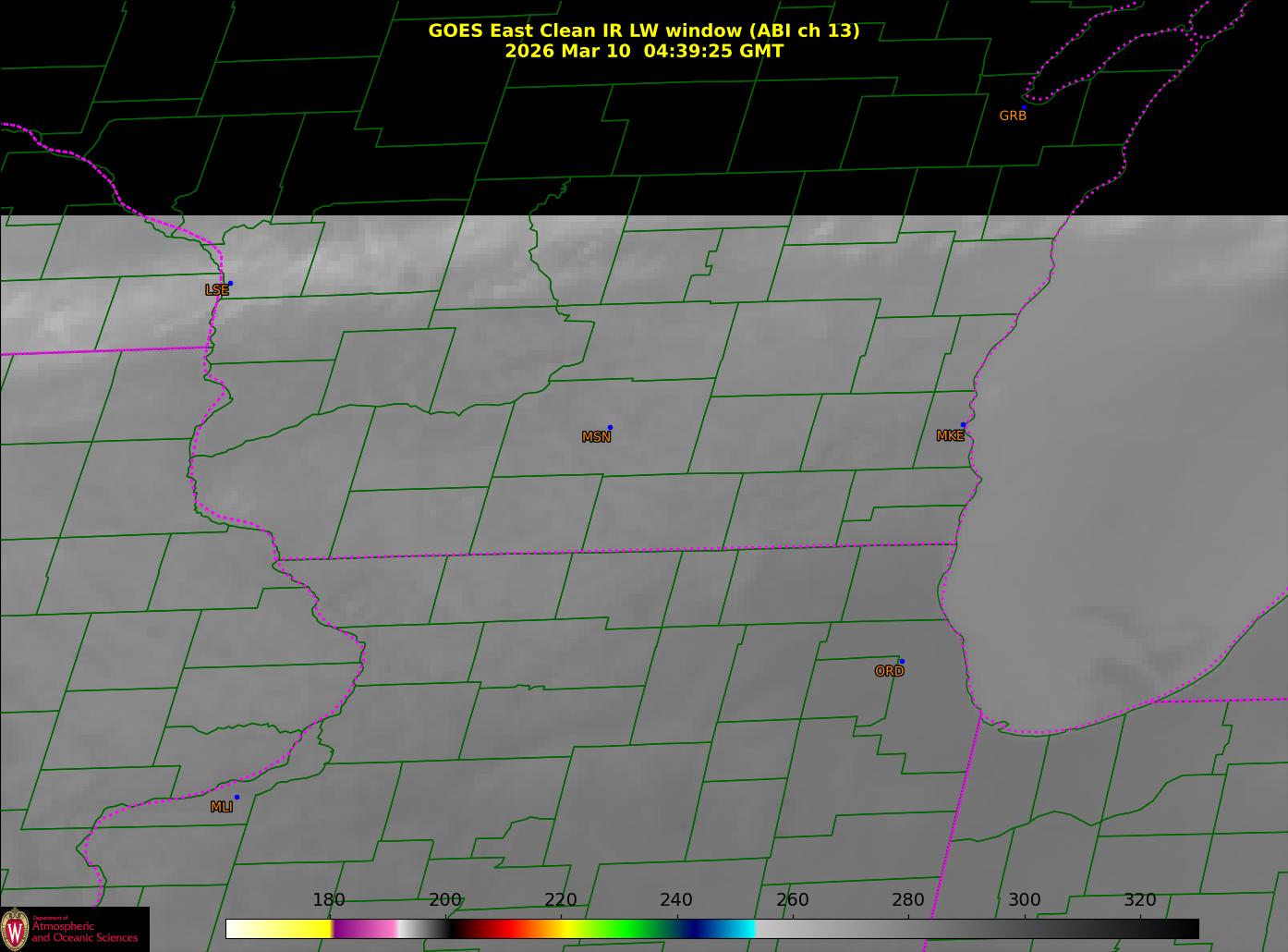Image resolution: width=1288 pixels, height=952 pixels.
Task: Click the GOES East Clean IR title
Action: [x=644, y=31]
